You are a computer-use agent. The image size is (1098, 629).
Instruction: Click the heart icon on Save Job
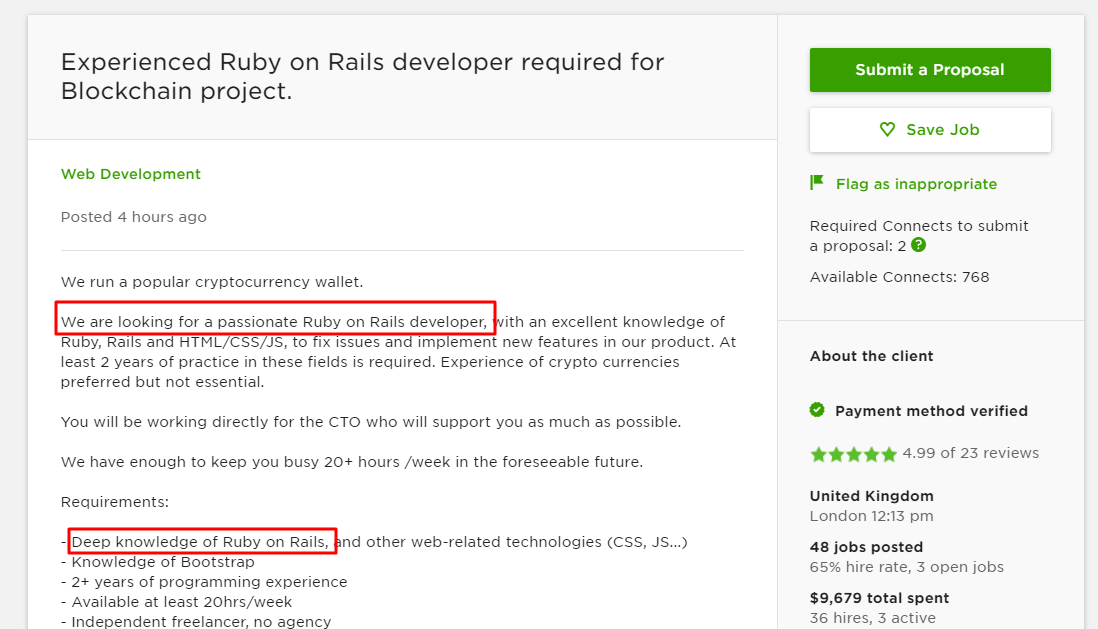coord(887,130)
